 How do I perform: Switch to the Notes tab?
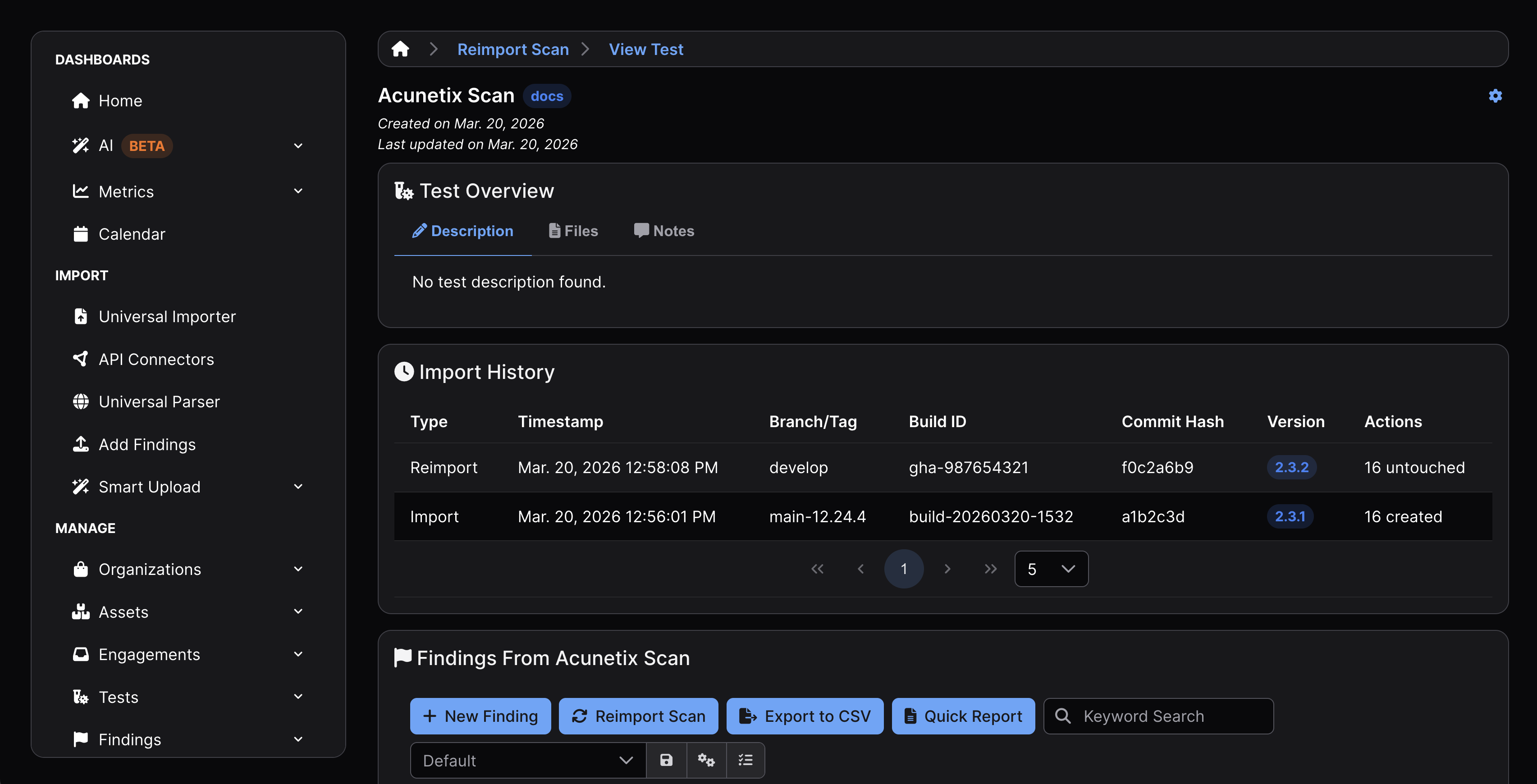click(x=663, y=231)
